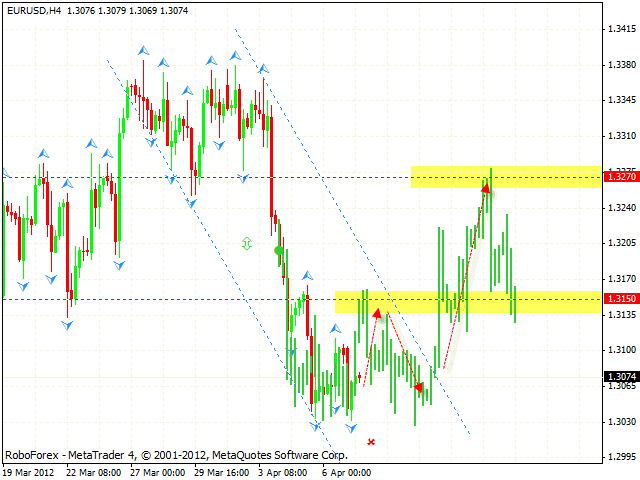
Task: Select the 27 Mar 00:00 time label
Action: [x=156, y=471]
